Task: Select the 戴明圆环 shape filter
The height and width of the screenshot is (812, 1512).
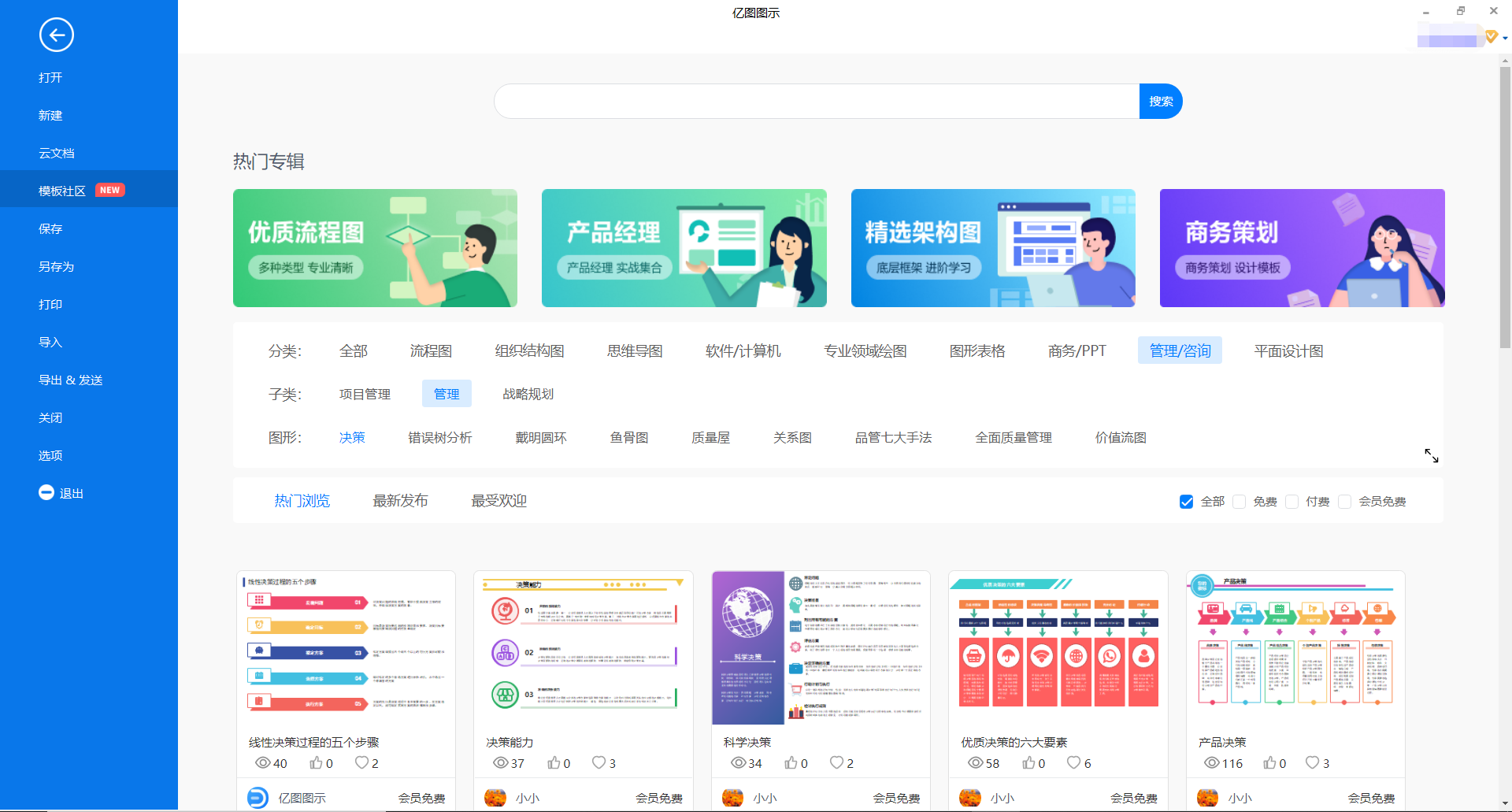Action: coord(541,437)
